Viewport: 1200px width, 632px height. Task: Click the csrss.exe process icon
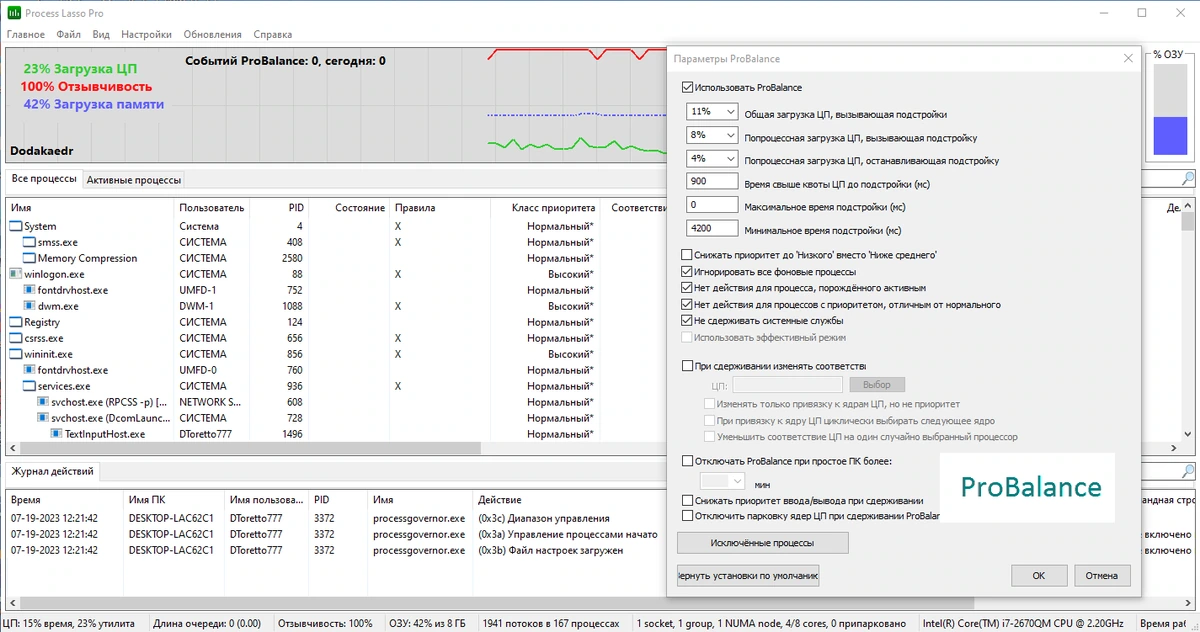click(15, 338)
